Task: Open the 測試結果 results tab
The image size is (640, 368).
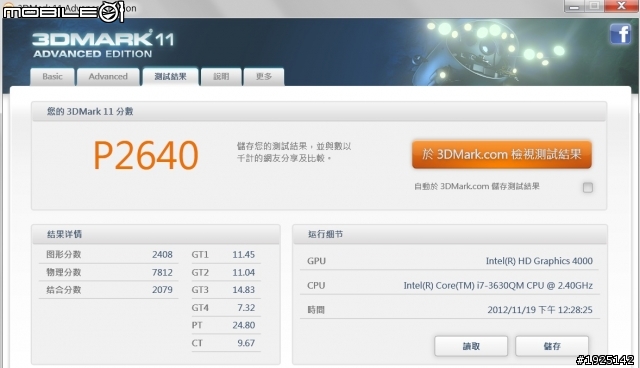Action: [171, 77]
